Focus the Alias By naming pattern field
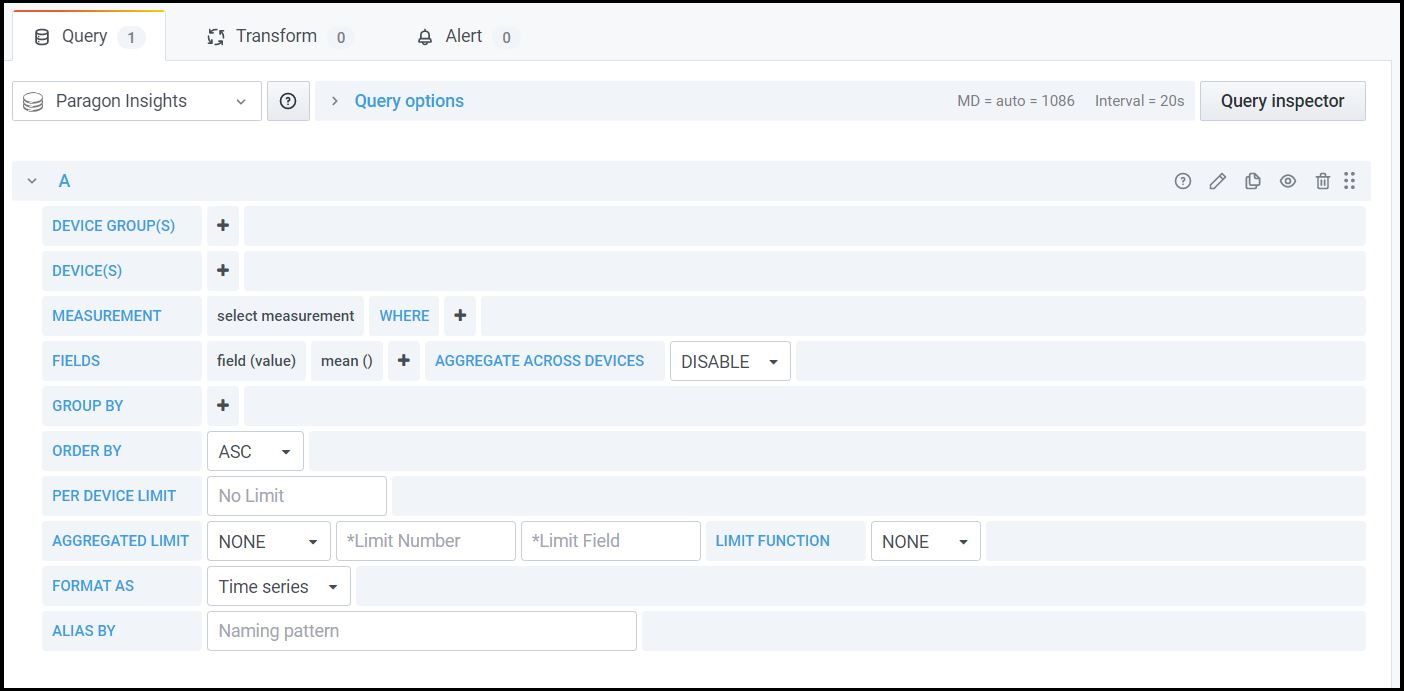This screenshot has width=1404, height=691. coord(422,631)
